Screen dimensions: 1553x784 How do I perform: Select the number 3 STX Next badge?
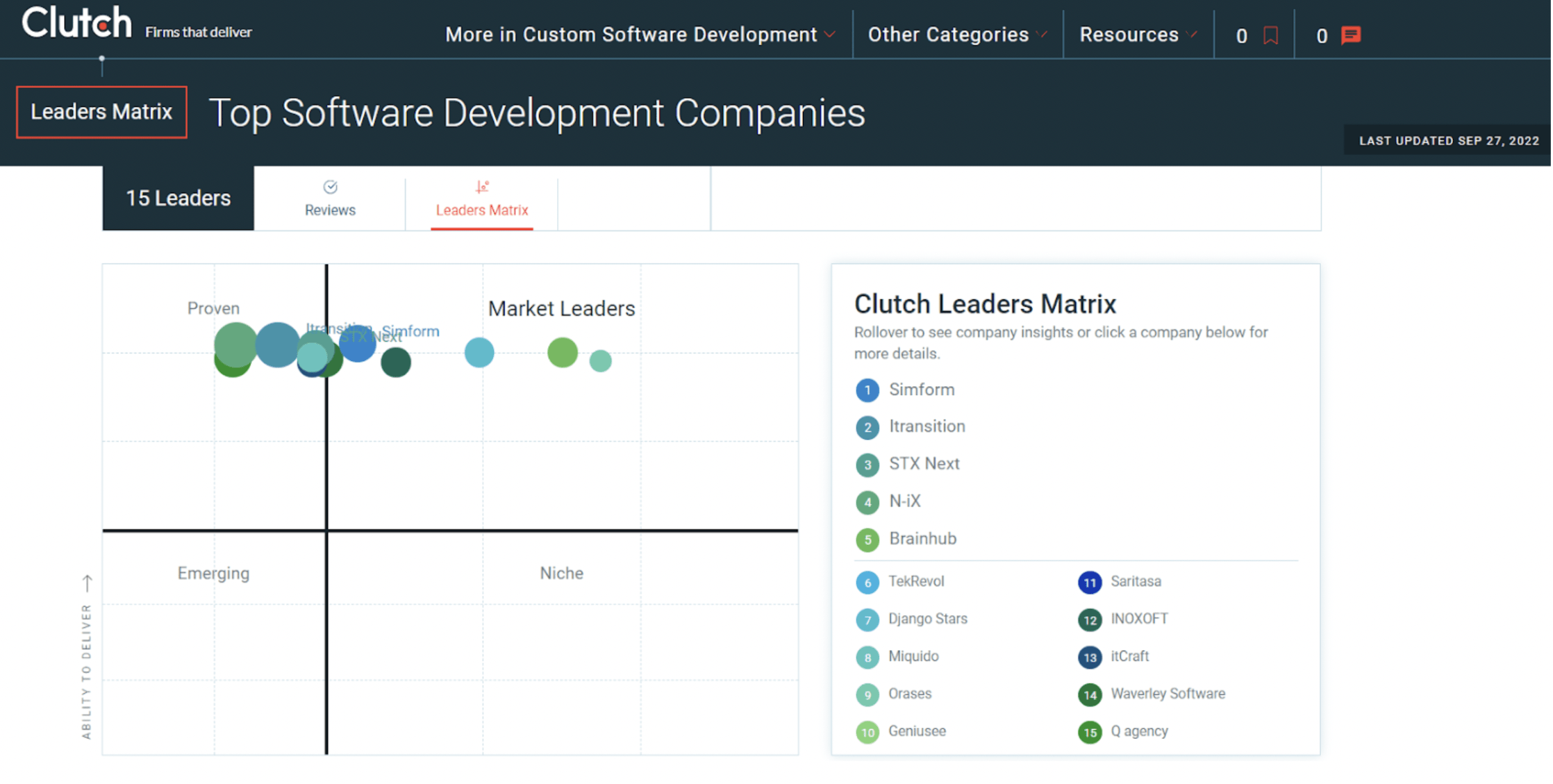coord(867,465)
